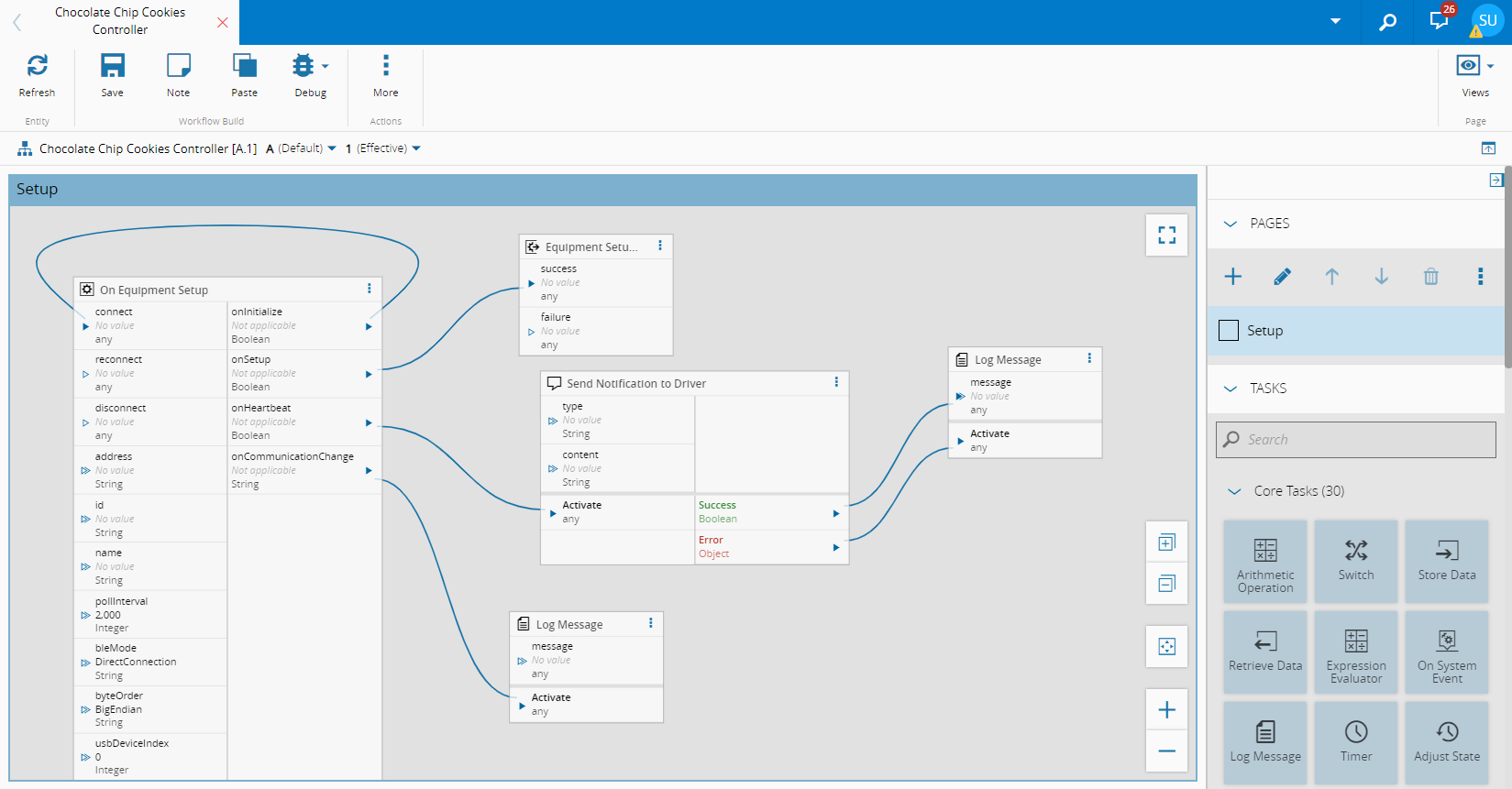
Task: Click the Error output port arrow
Action: pyautogui.click(x=835, y=547)
